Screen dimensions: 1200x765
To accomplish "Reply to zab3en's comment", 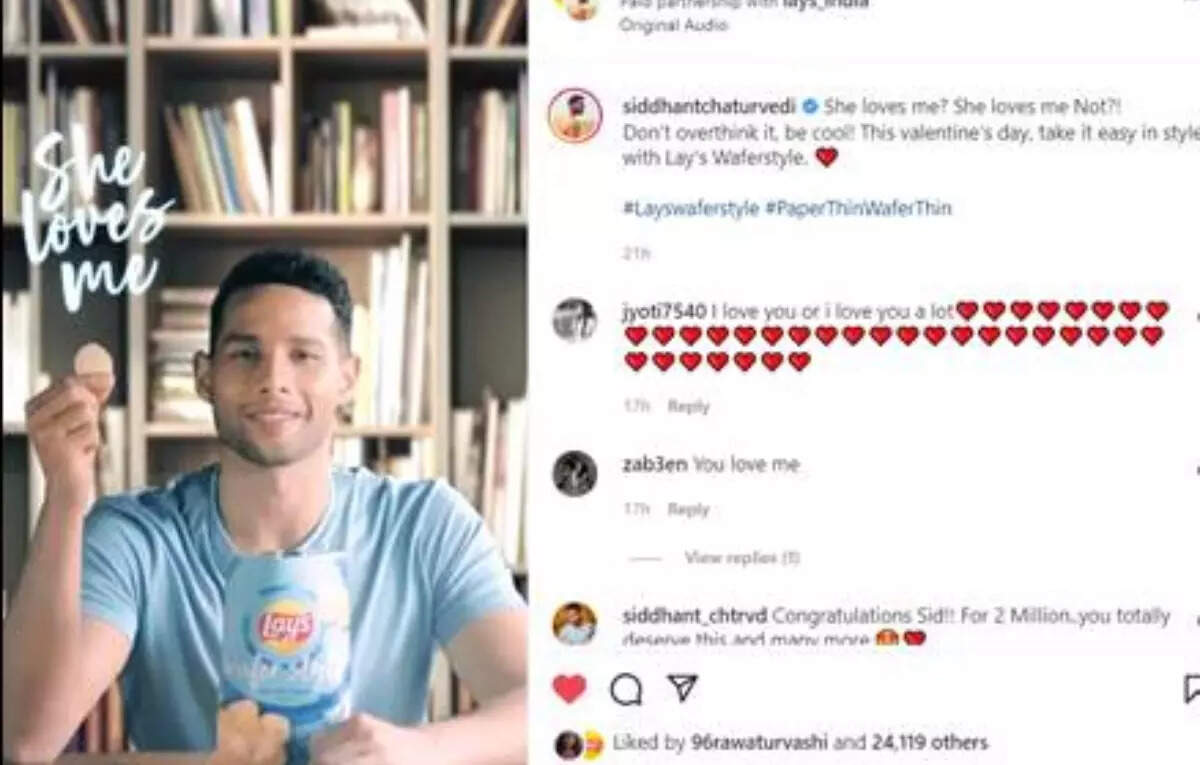I will click(688, 509).
